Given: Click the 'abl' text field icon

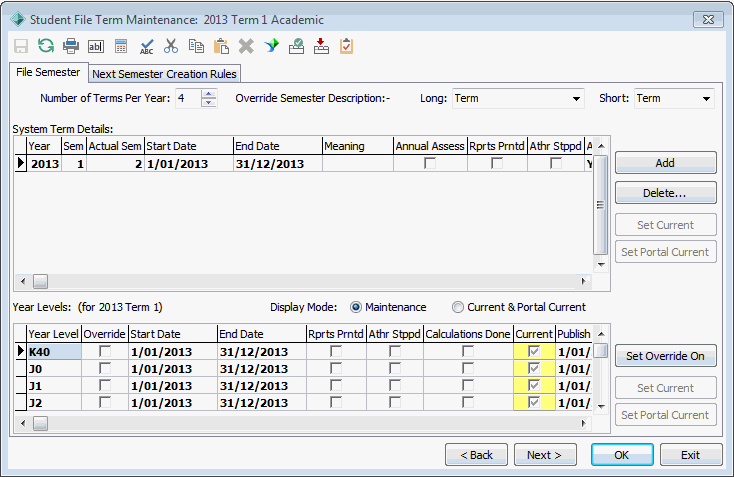Looking at the screenshot, I should [96, 46].
